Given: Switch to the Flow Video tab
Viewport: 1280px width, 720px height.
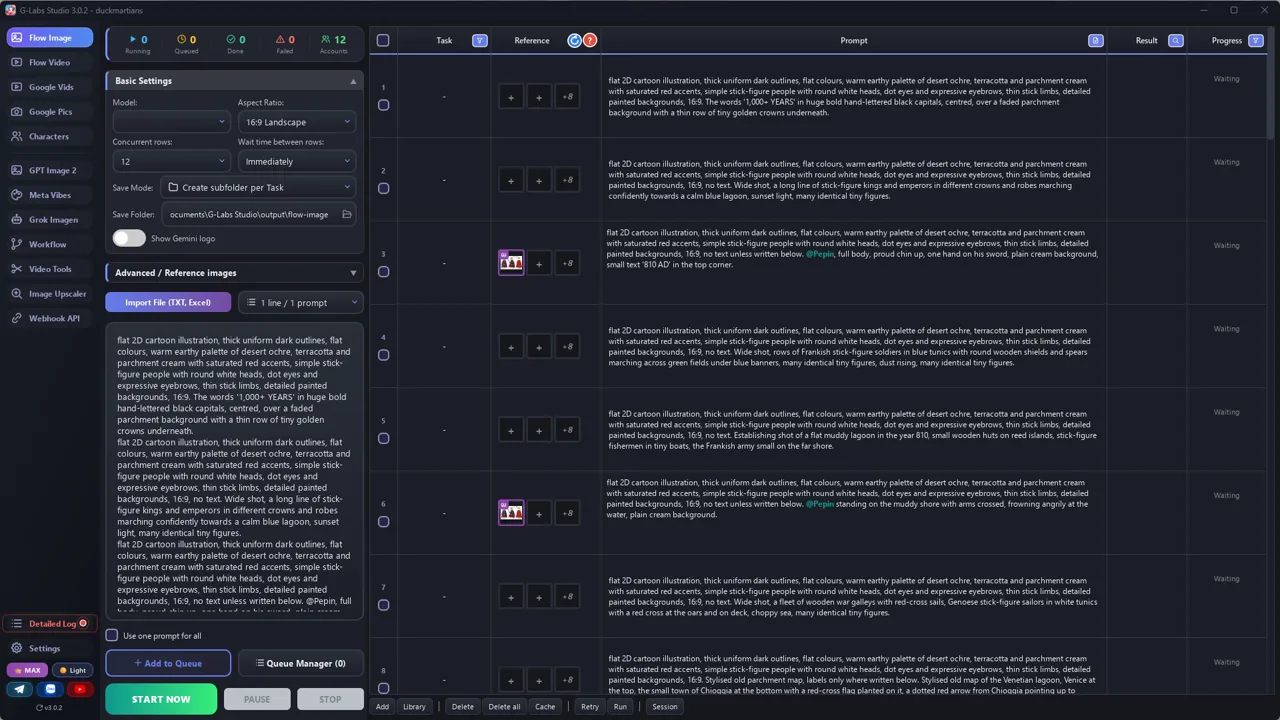Looking at the screenshot, I should [49, 62].
